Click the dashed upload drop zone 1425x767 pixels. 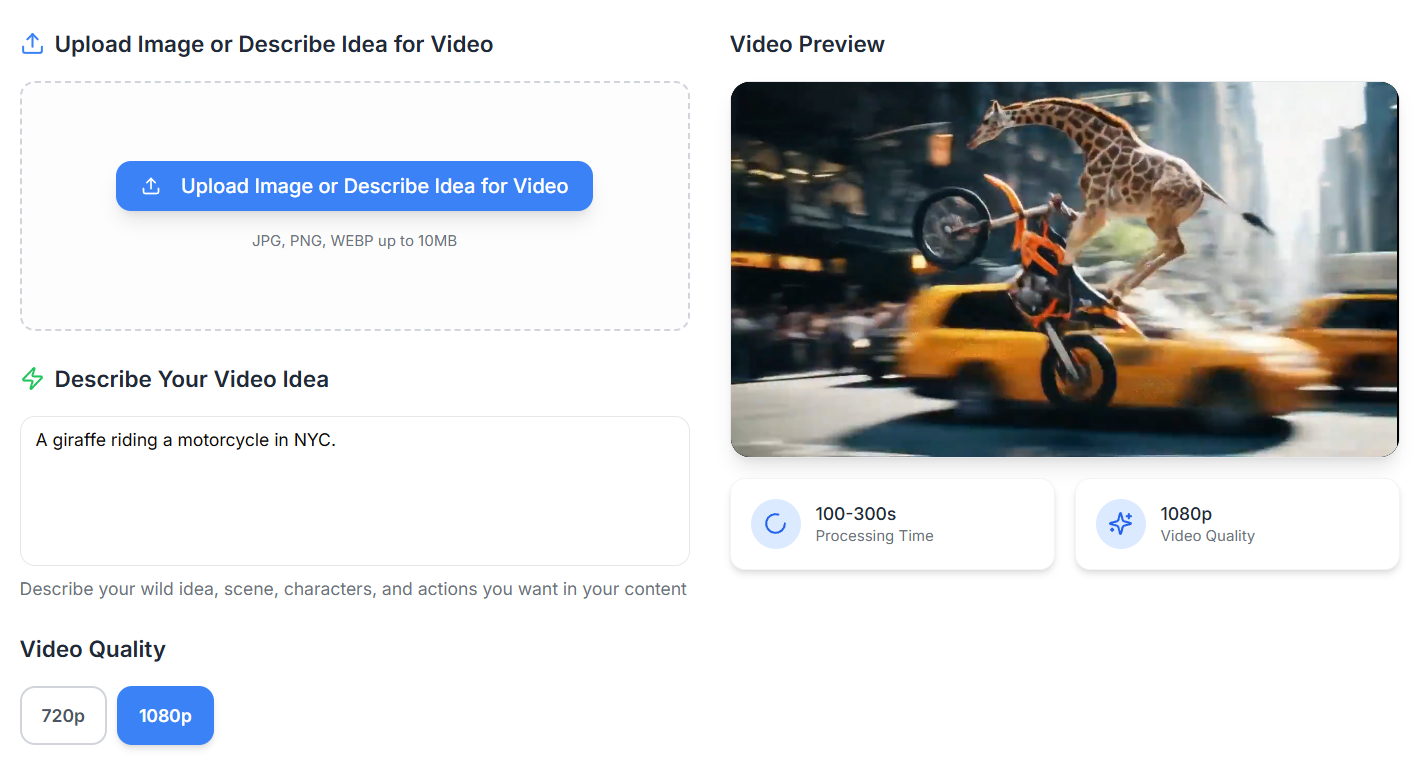354,206
